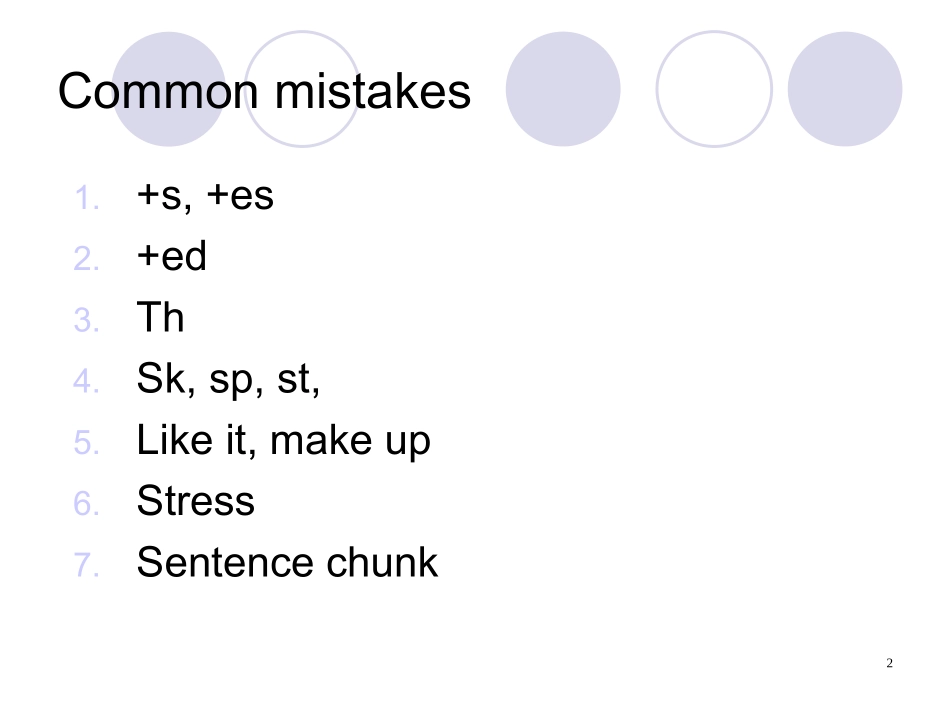Select the "Sentence chunk" text
This screenshot has height=713, width=950.
[287, 563]
